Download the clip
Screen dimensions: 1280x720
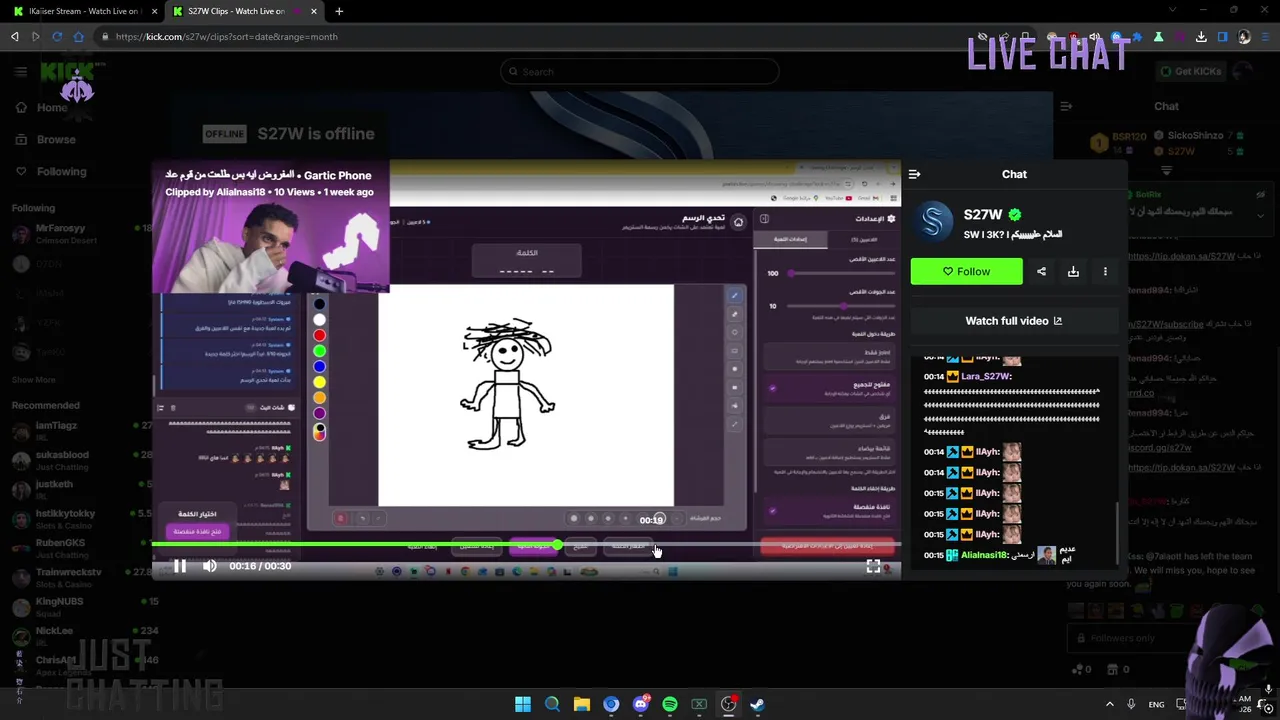1073,271
